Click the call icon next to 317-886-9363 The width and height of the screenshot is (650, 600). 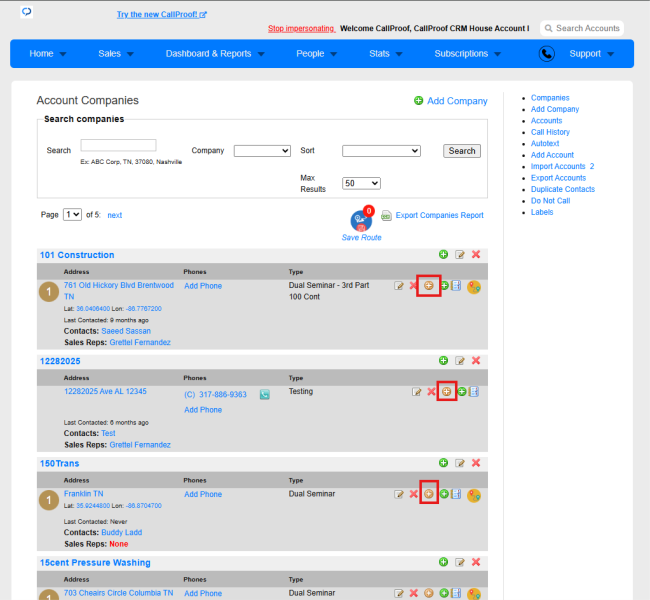(264, 394)
